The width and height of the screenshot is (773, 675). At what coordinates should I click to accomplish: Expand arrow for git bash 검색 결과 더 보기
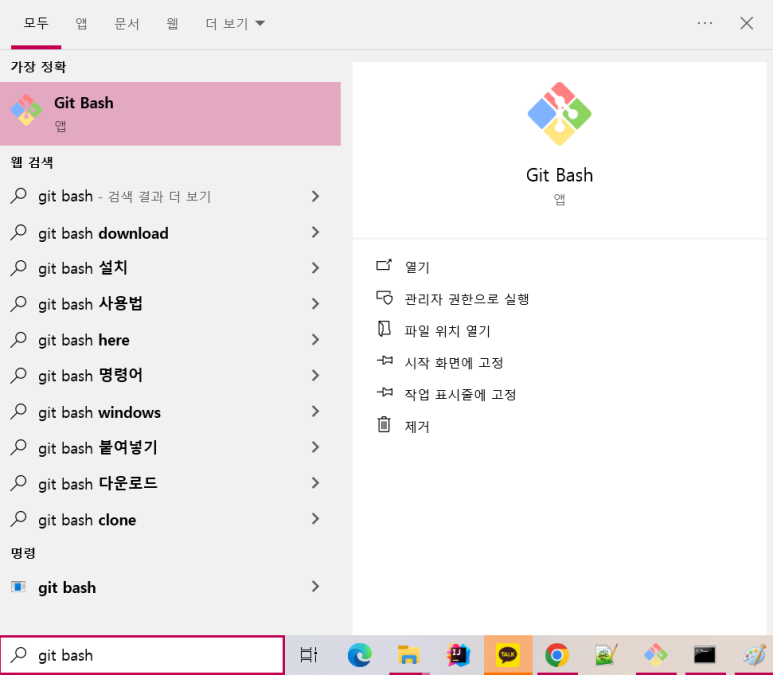click(x=316, y=196)
